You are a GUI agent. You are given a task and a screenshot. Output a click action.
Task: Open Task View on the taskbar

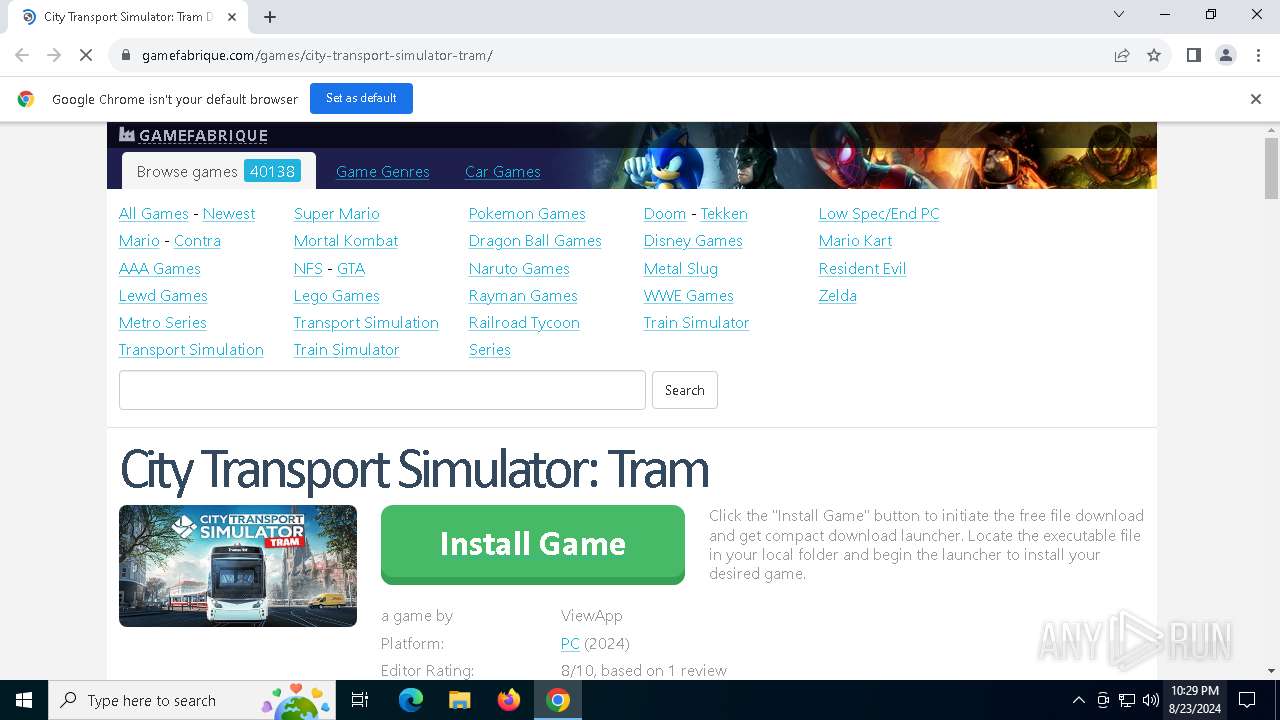360,700
